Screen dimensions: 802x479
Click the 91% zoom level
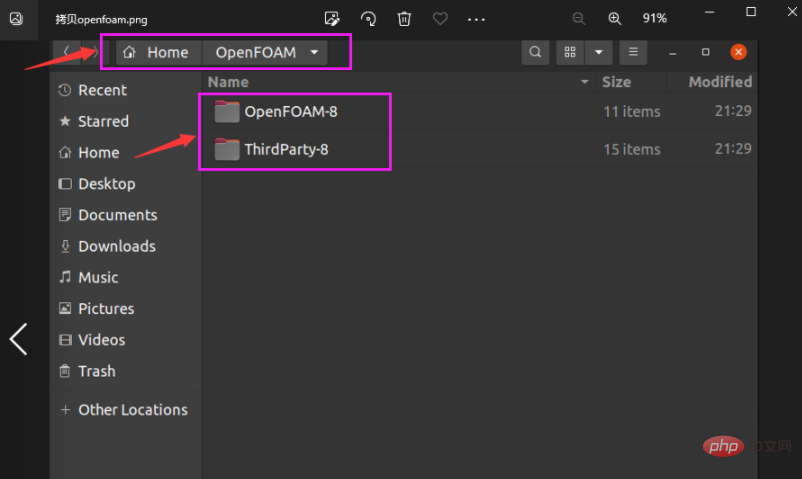655,18
